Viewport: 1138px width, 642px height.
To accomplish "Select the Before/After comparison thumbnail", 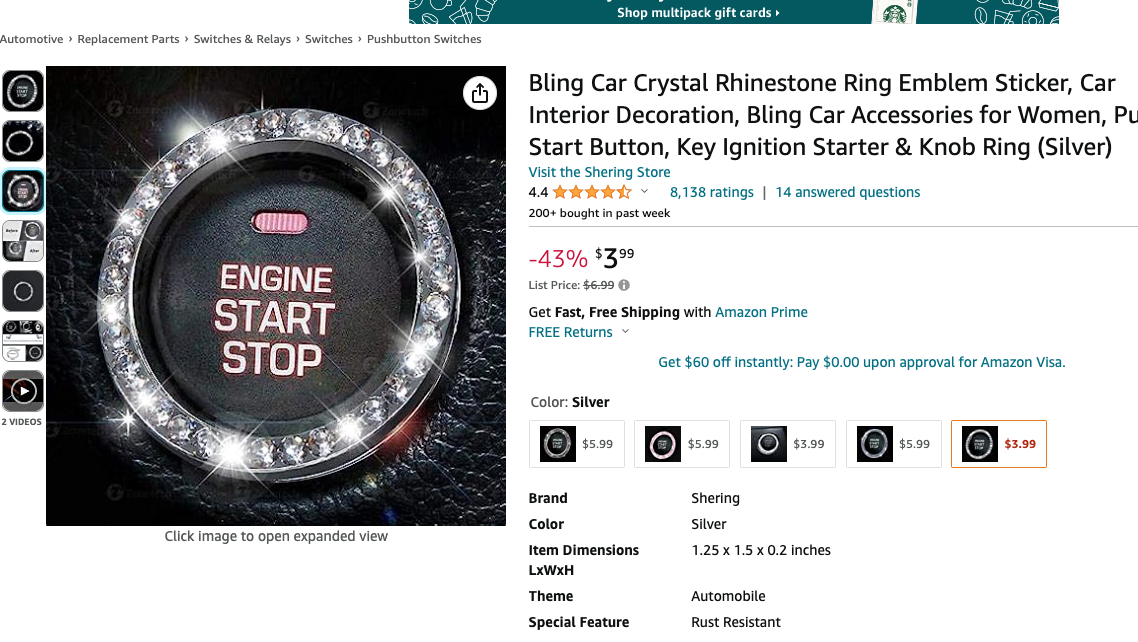I will tap(23, 241).
